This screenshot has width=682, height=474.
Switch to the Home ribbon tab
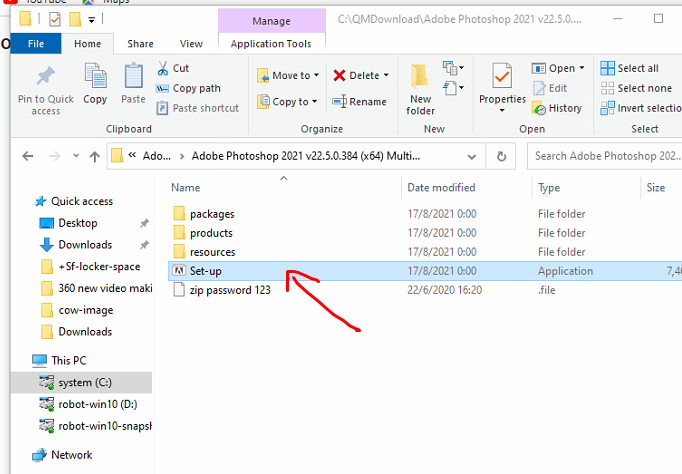click(x=87, y=44)
